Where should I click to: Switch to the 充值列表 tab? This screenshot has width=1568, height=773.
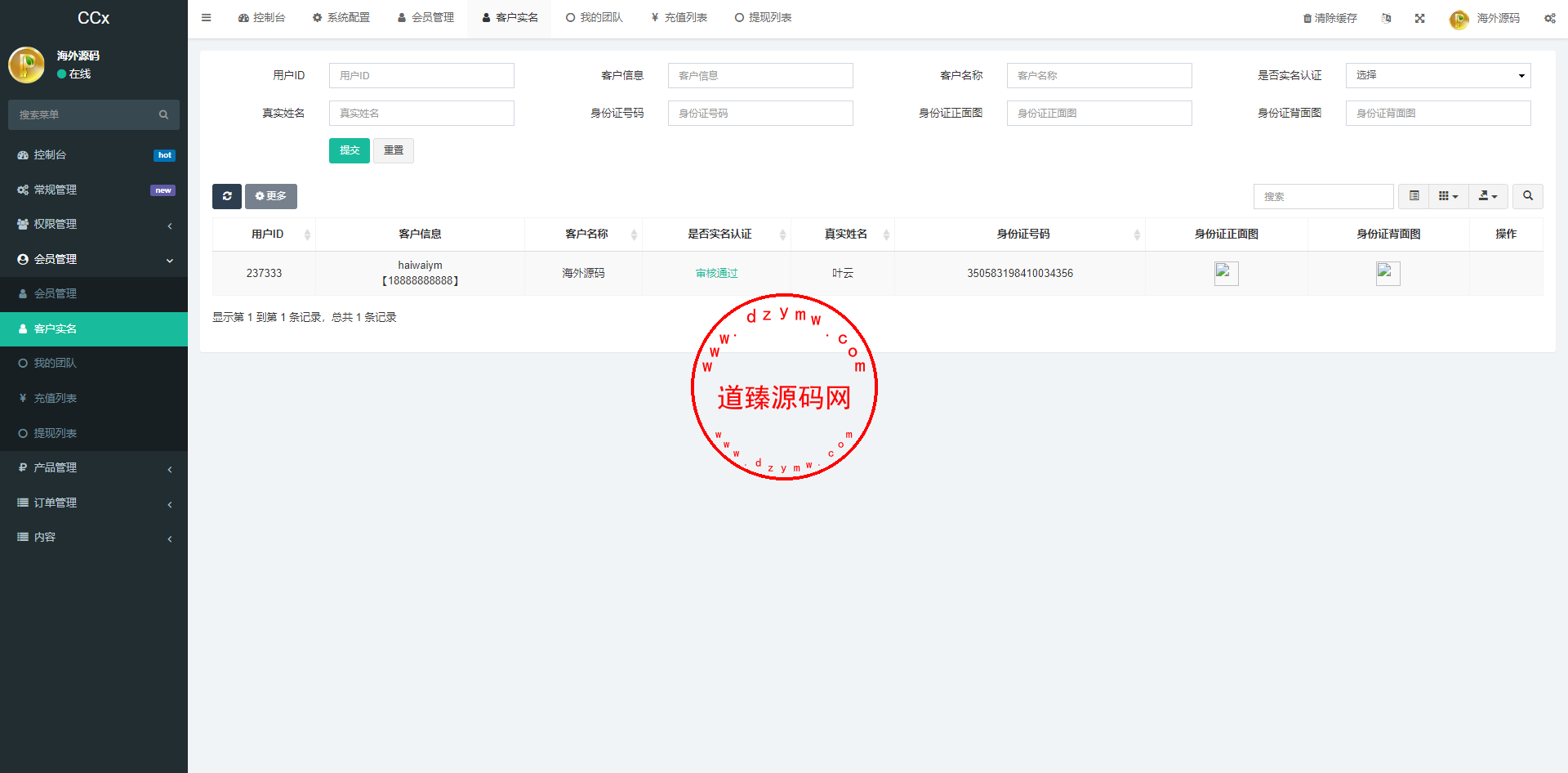(679, 18)
